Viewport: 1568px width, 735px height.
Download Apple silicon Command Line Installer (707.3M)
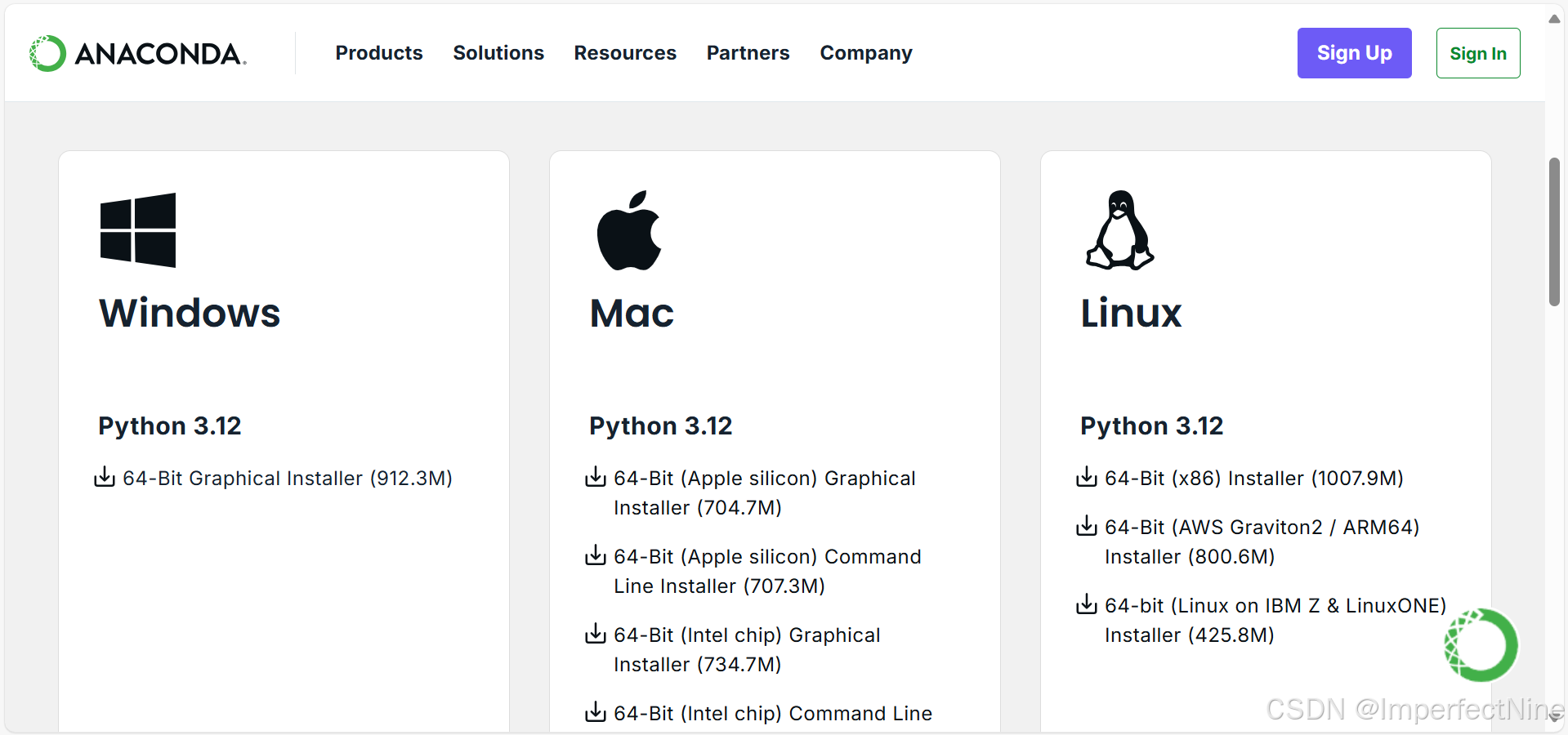tap(768, 571)
